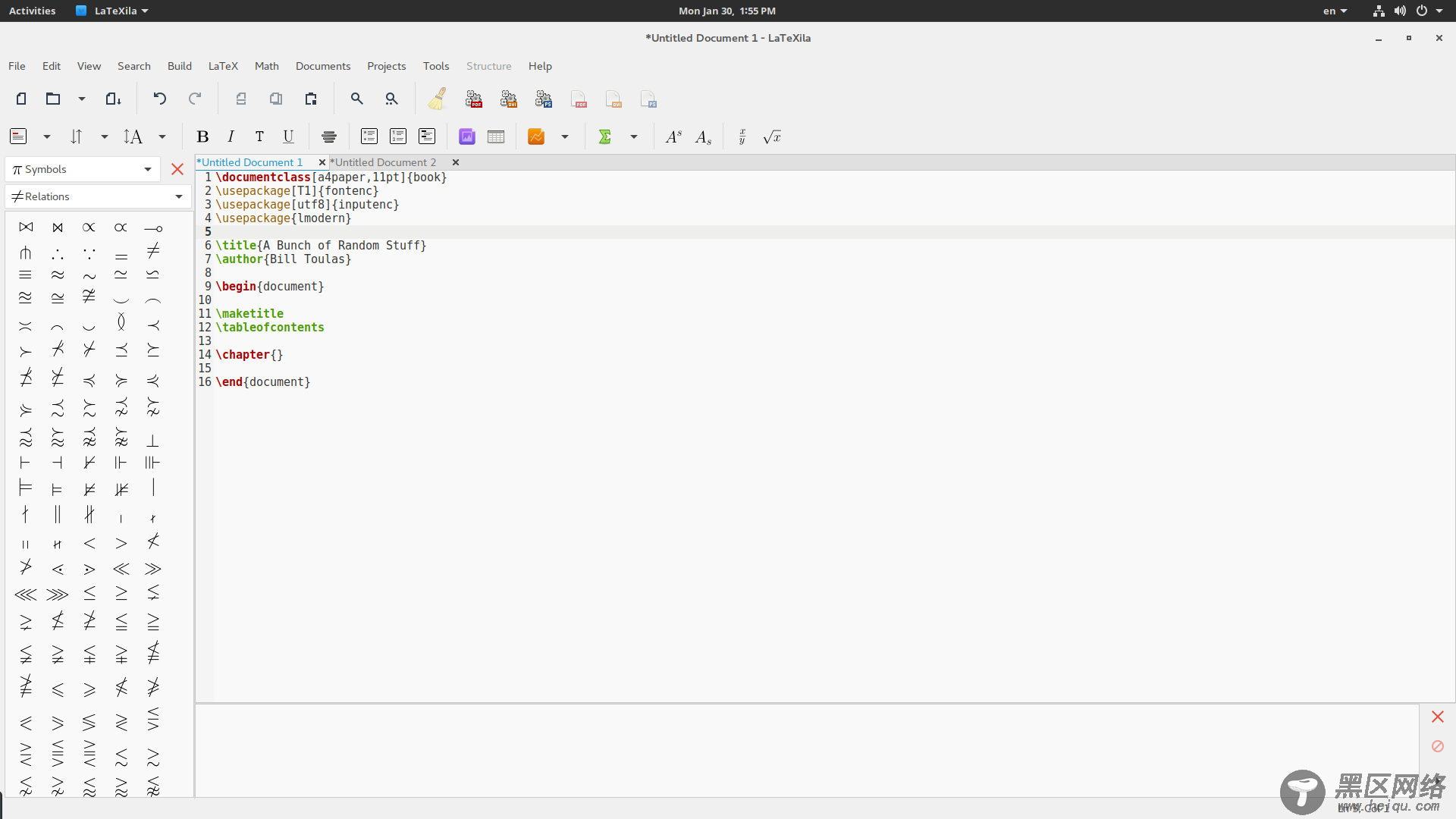The image size is (1456, 819).
Task: View the PDF output file
Action: click(x=579, y=99)
